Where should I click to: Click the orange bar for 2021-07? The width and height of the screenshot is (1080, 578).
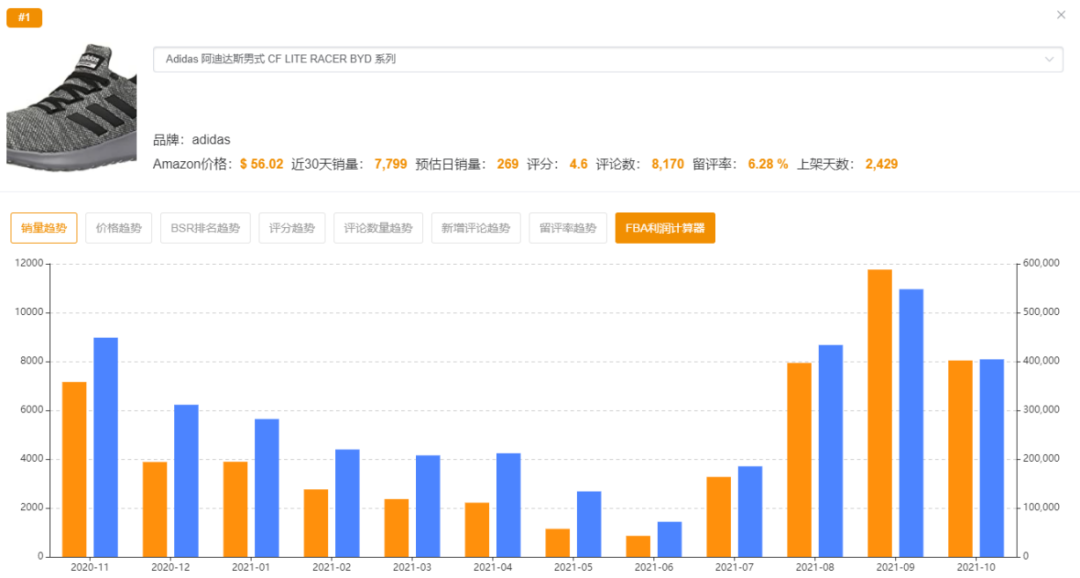tap(719, 517)
